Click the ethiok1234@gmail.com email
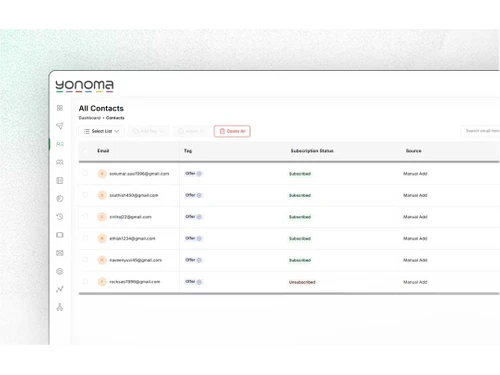This screenshot has width=500, height=375. coord(132,239)
